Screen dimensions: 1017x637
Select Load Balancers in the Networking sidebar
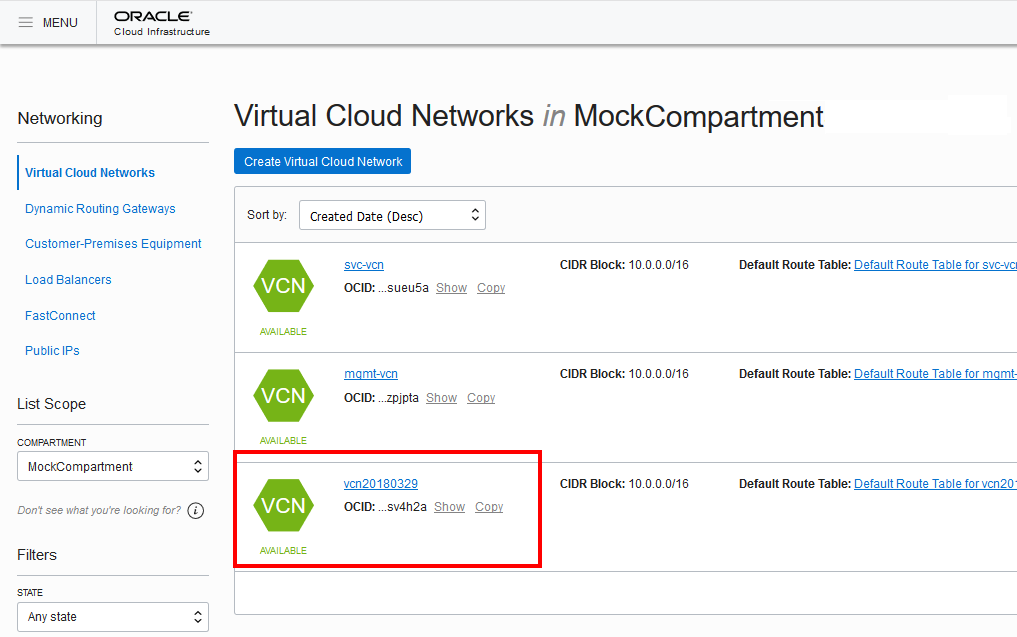(68, 279)
